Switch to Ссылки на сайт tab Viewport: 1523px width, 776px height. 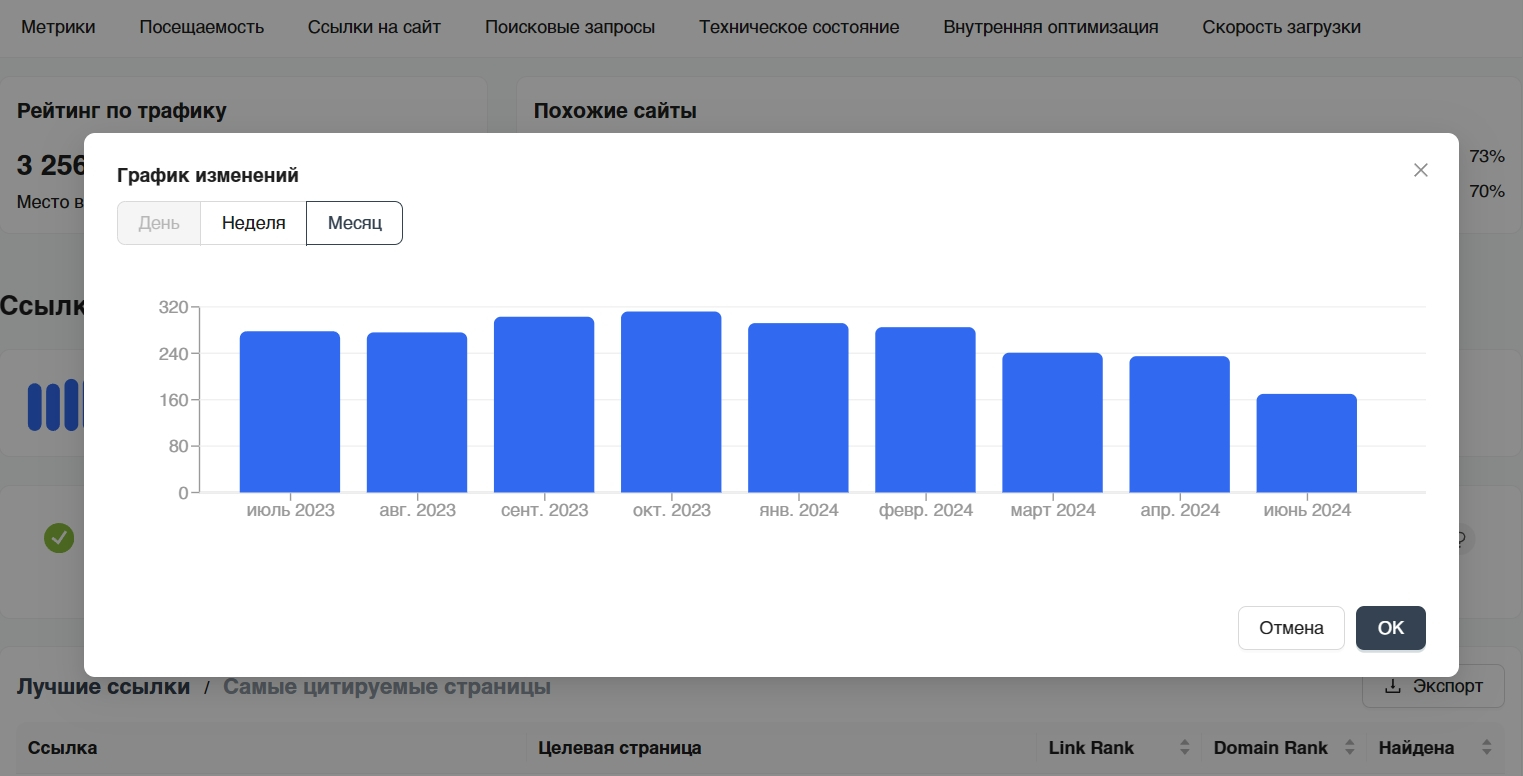coord(374,27)
